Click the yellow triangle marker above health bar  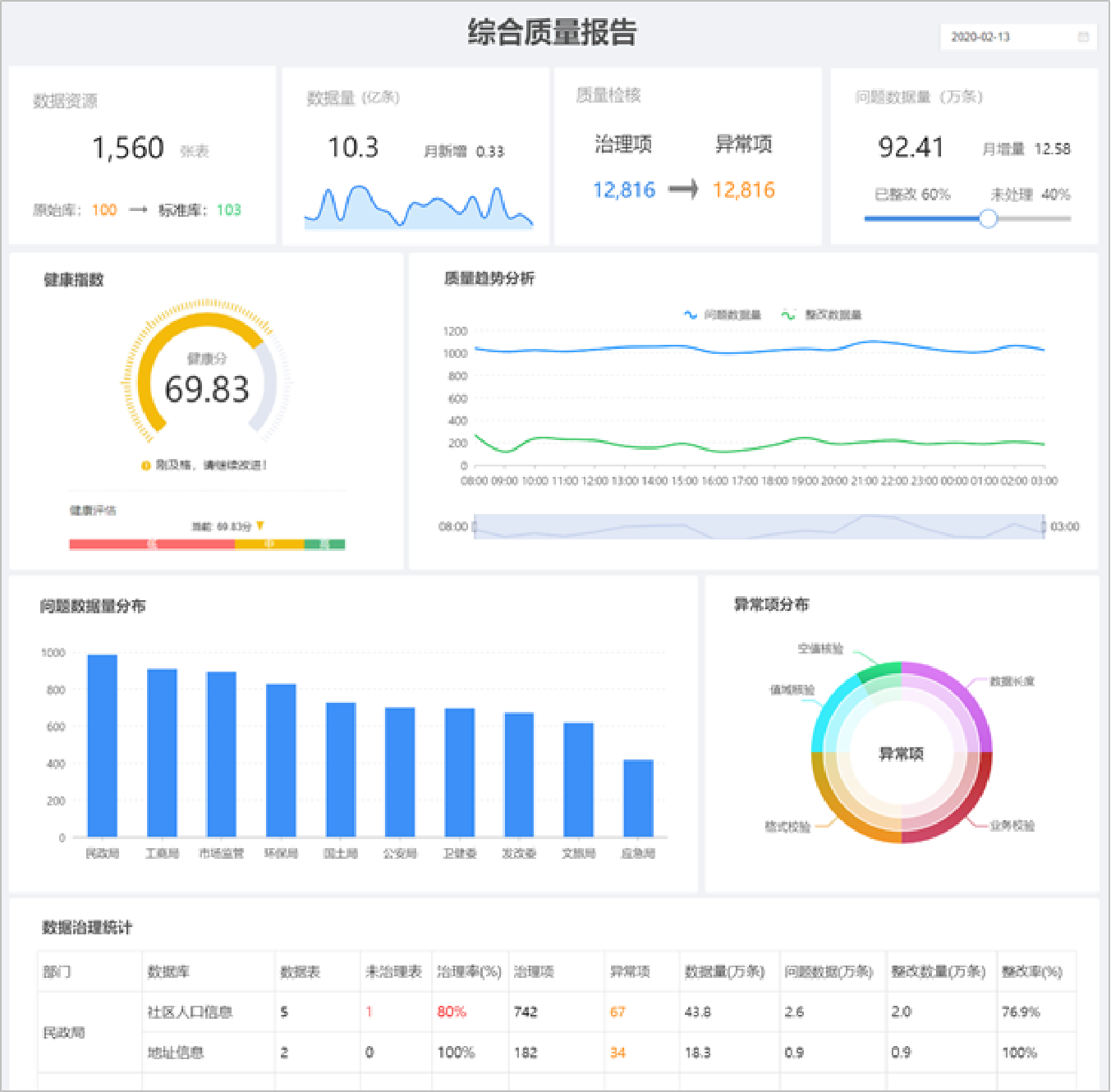click(260, 525)
